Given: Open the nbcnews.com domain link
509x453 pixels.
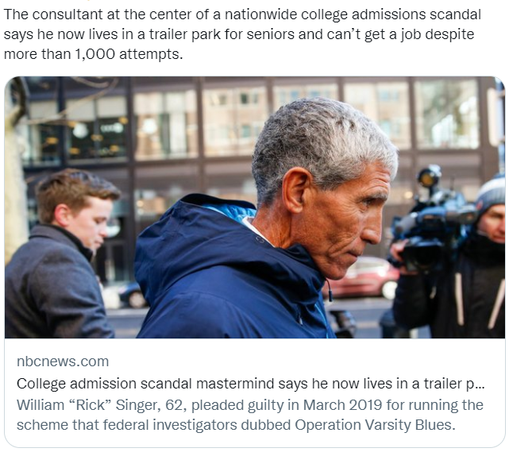Looking at the screenshot, I should (63, 361).
